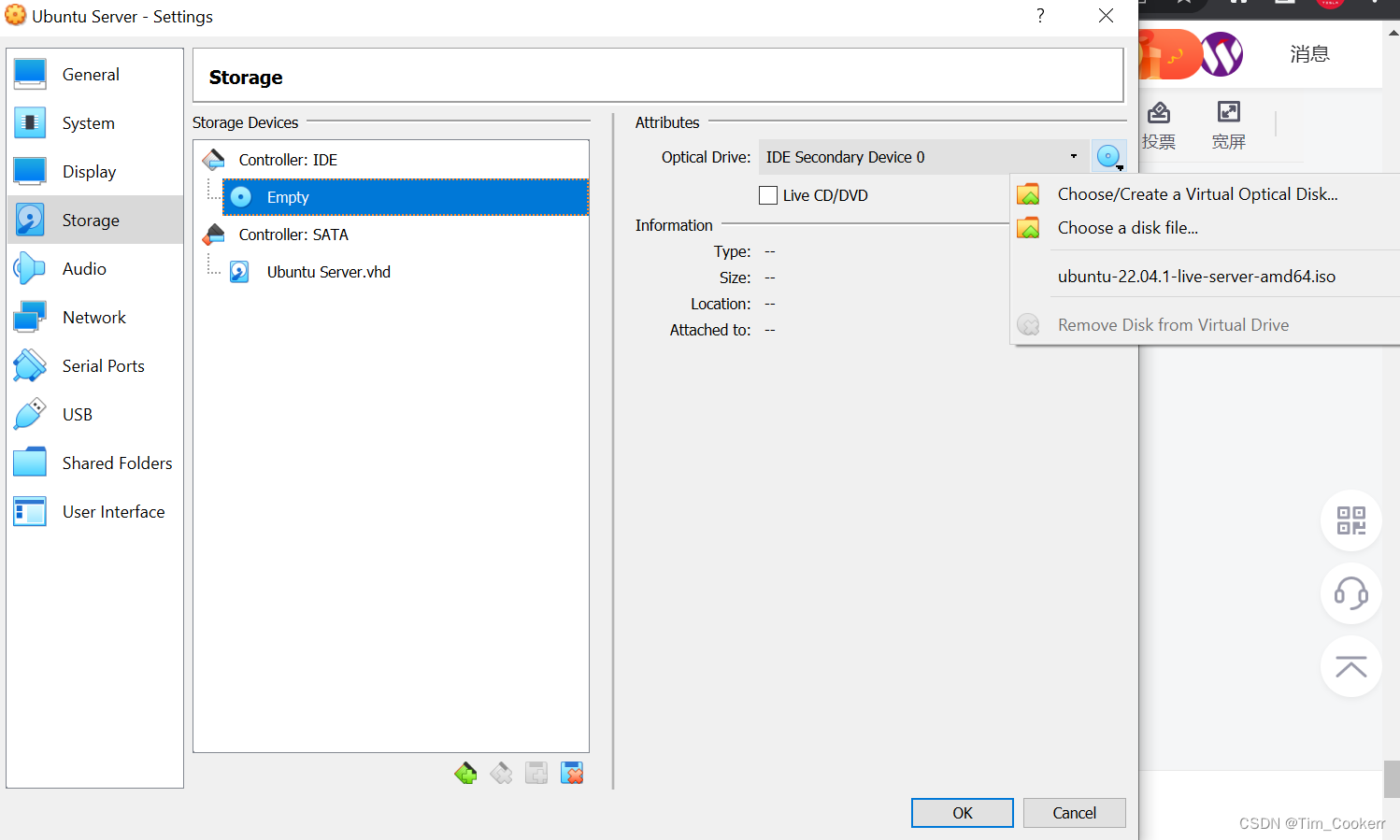
Task: Click the headset support floating button
Action: [1351, 593]
